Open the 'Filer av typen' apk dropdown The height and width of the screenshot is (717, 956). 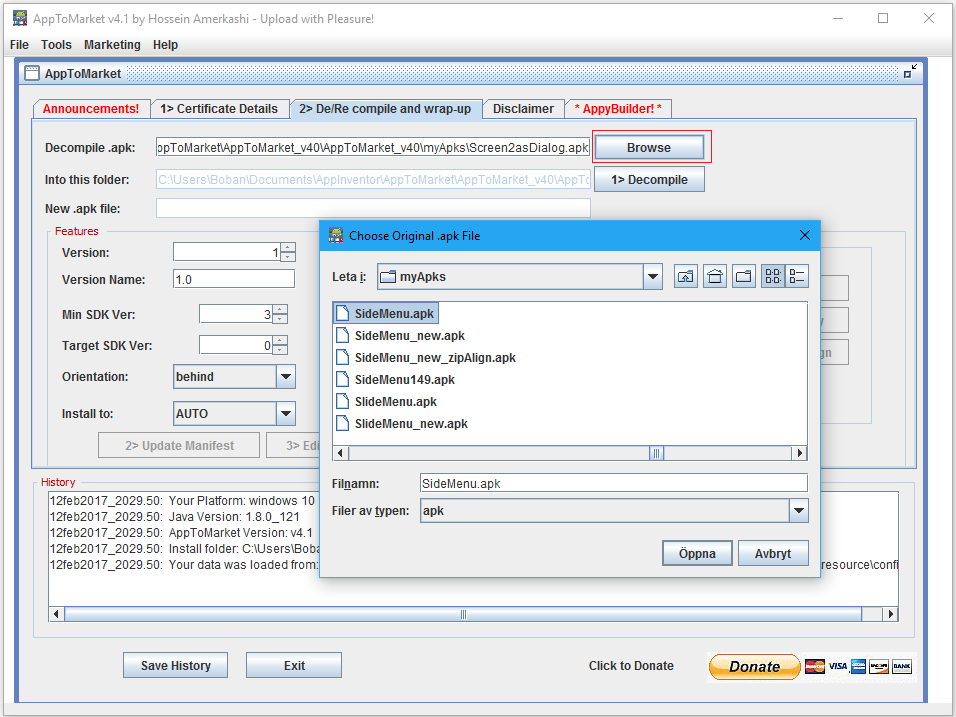(798, 511)
